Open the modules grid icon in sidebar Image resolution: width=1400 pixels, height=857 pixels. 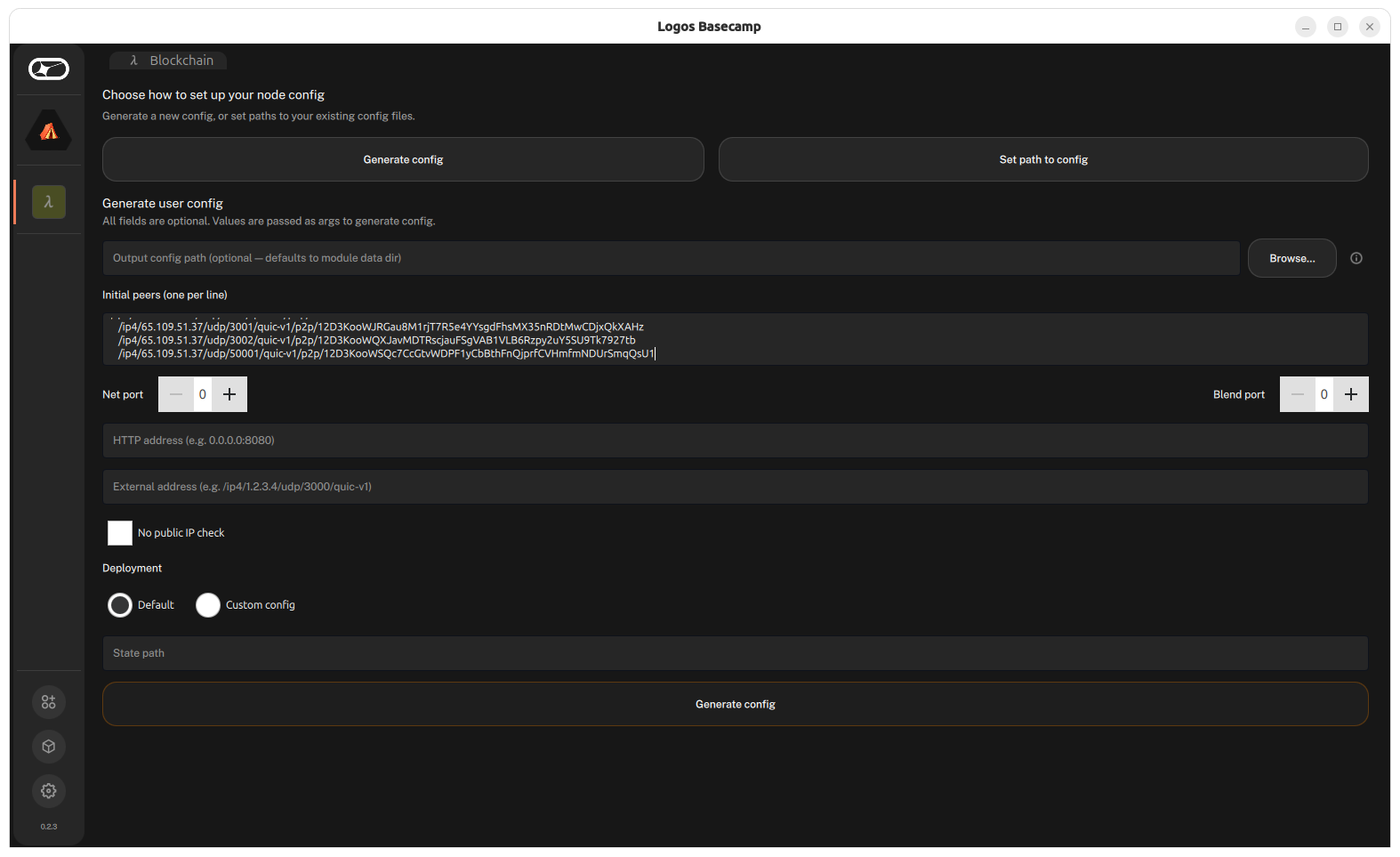(49, 702)
